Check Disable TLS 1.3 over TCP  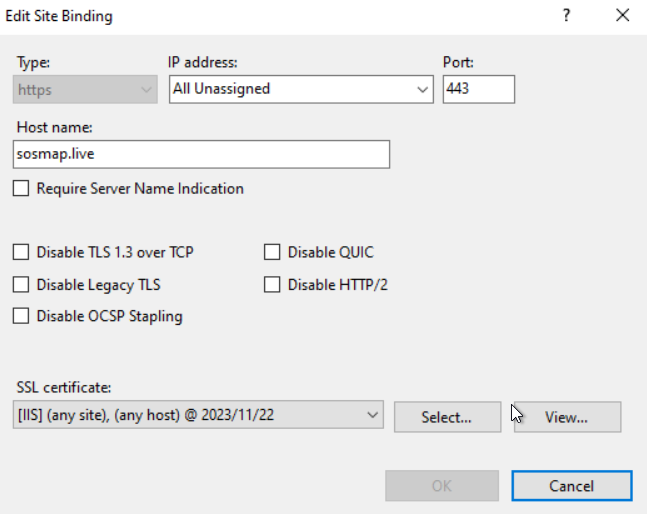click(21, 252)
